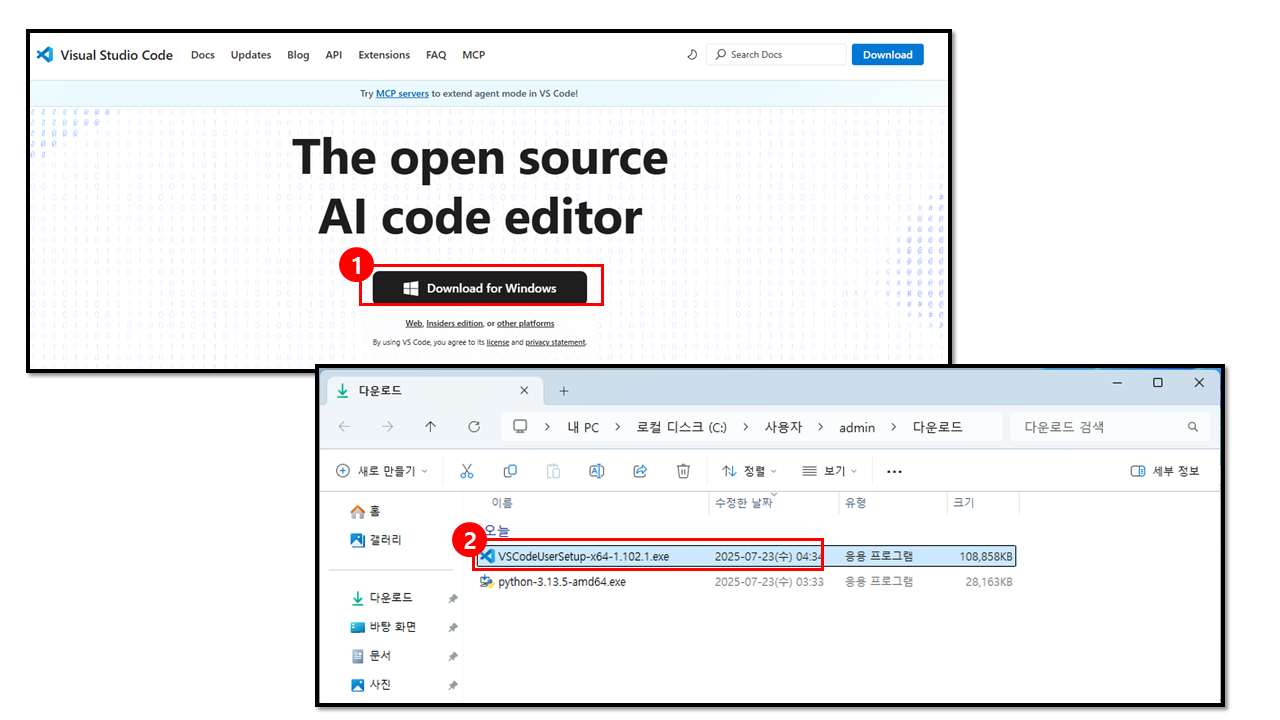The height and width of the screenshot is (720, 1280).
Task: Open 바탕 화면 in the navigation pane
Action: point(384,627)
